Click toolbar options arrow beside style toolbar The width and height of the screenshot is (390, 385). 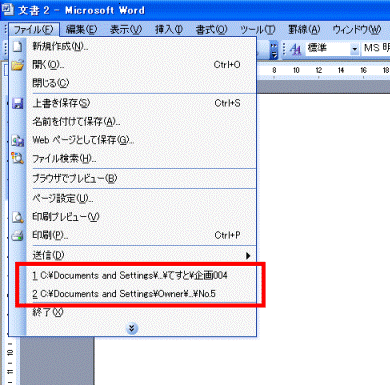(274, 49)
